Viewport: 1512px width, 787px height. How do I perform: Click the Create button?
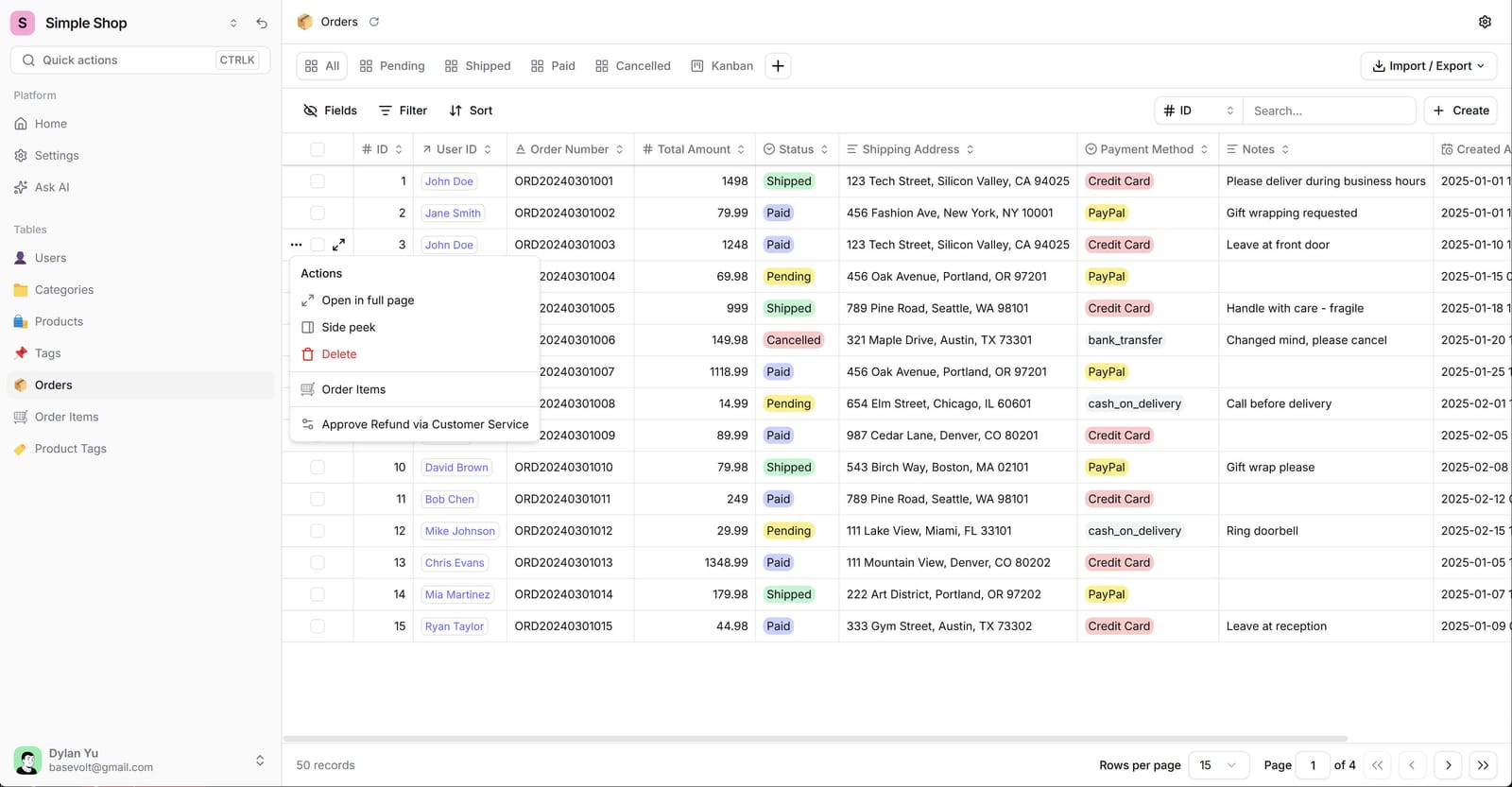1460,111
